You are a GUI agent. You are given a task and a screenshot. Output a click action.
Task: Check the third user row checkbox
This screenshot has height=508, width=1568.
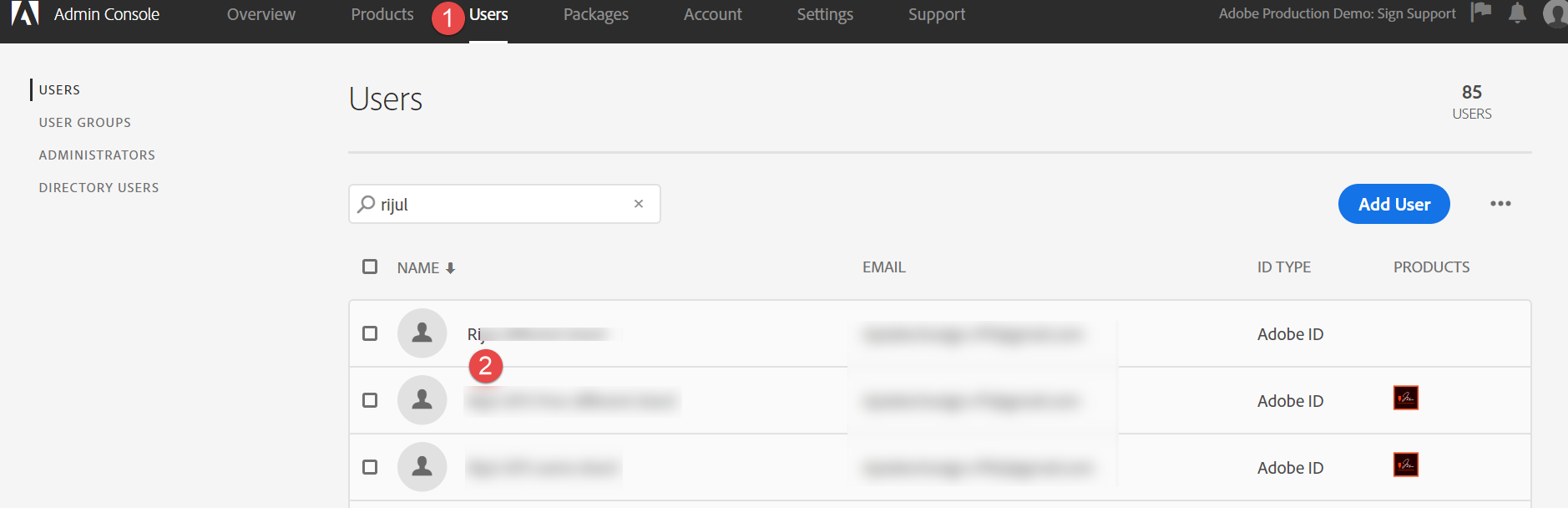point(370,467)
